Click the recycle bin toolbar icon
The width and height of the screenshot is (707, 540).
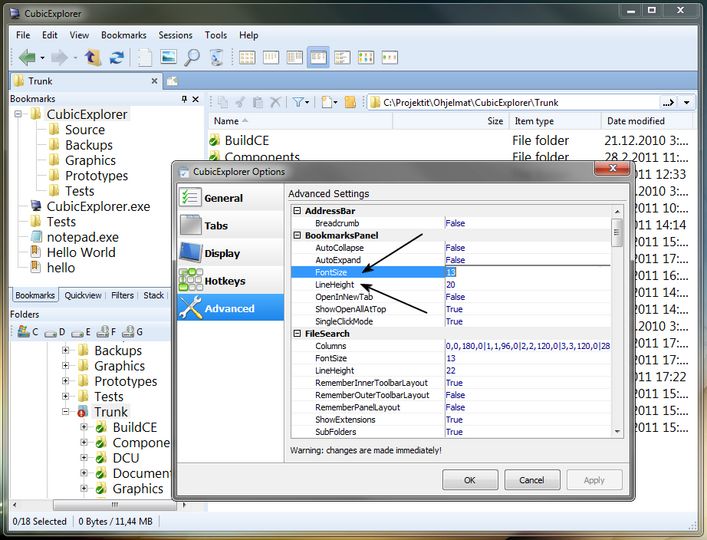217,58
